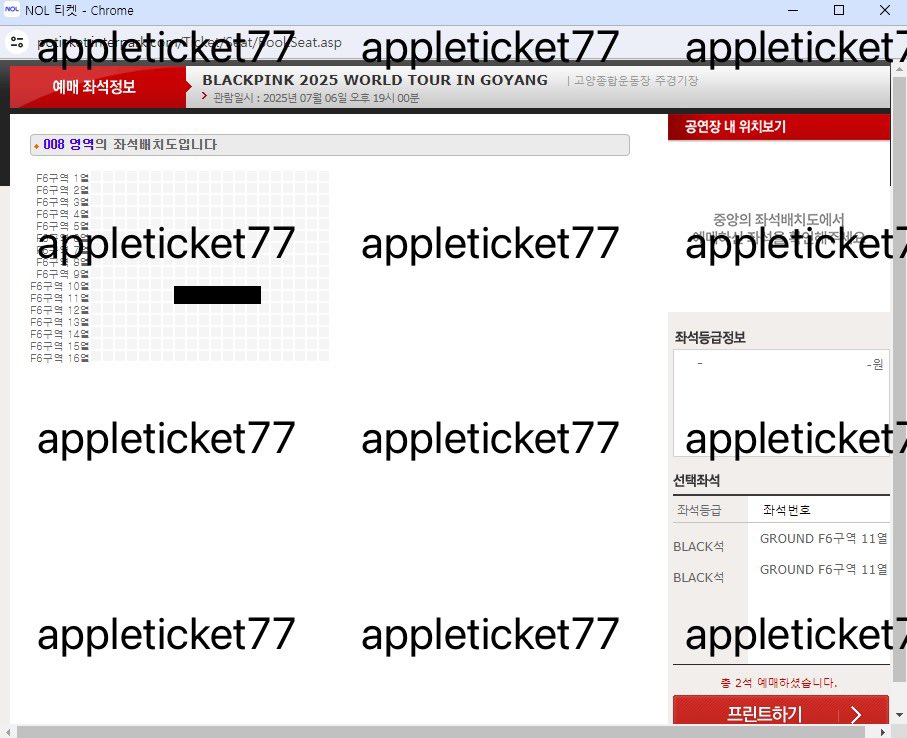Viewport: 907px width, 738px height.
Task: Click the 좌석등급 column header
Action: pyautogui.click(x=699, y=510)
